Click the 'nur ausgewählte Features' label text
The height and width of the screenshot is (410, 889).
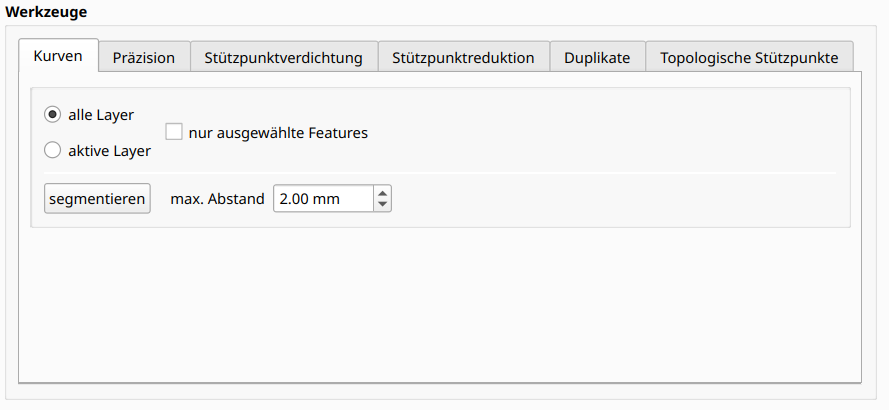(x=278, y=132)
